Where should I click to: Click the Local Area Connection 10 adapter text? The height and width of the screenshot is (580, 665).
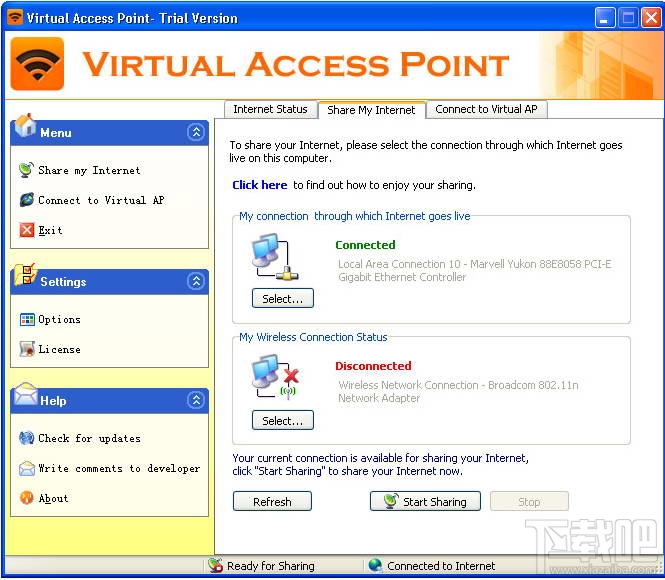pyautogui.click(x=475, y=270)
